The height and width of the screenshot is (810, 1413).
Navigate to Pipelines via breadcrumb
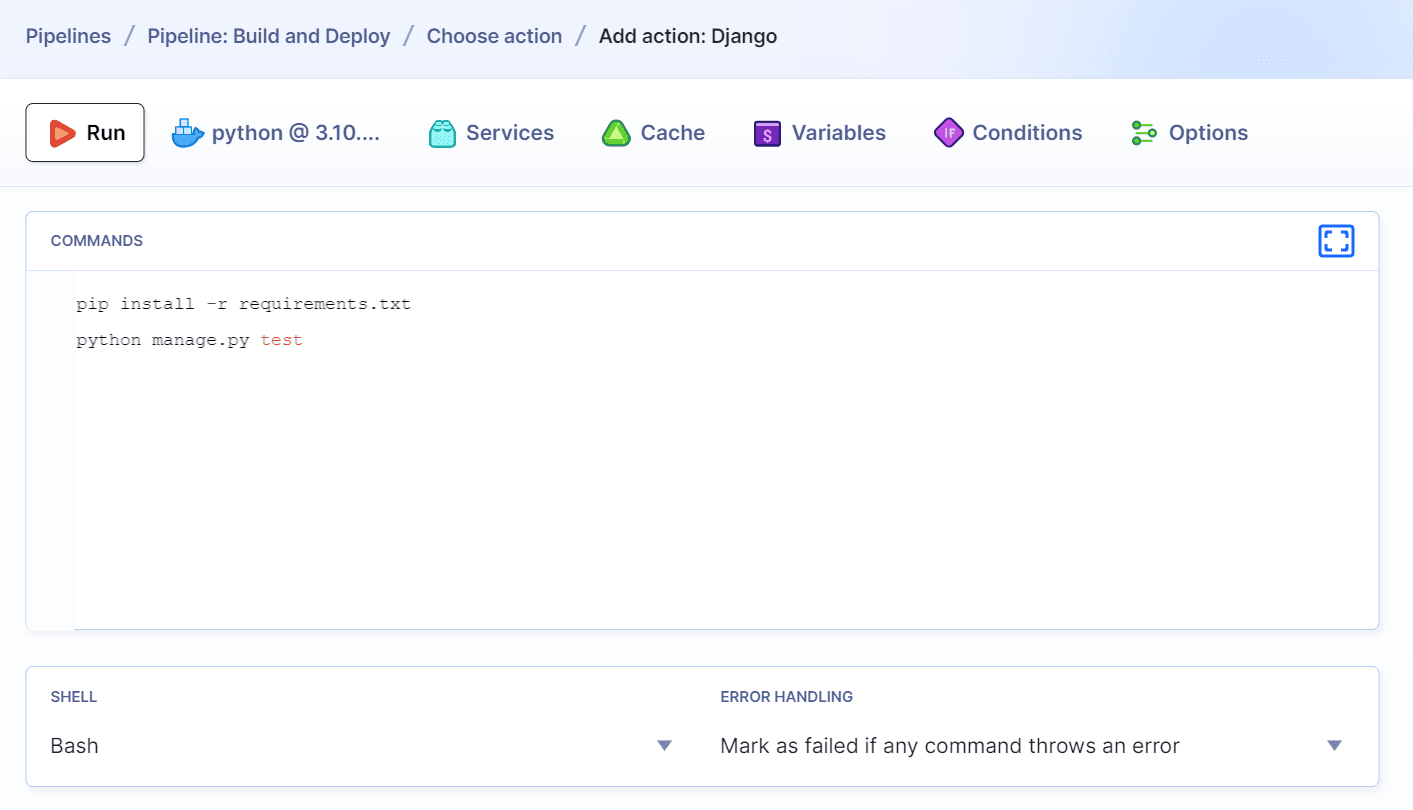67,36
